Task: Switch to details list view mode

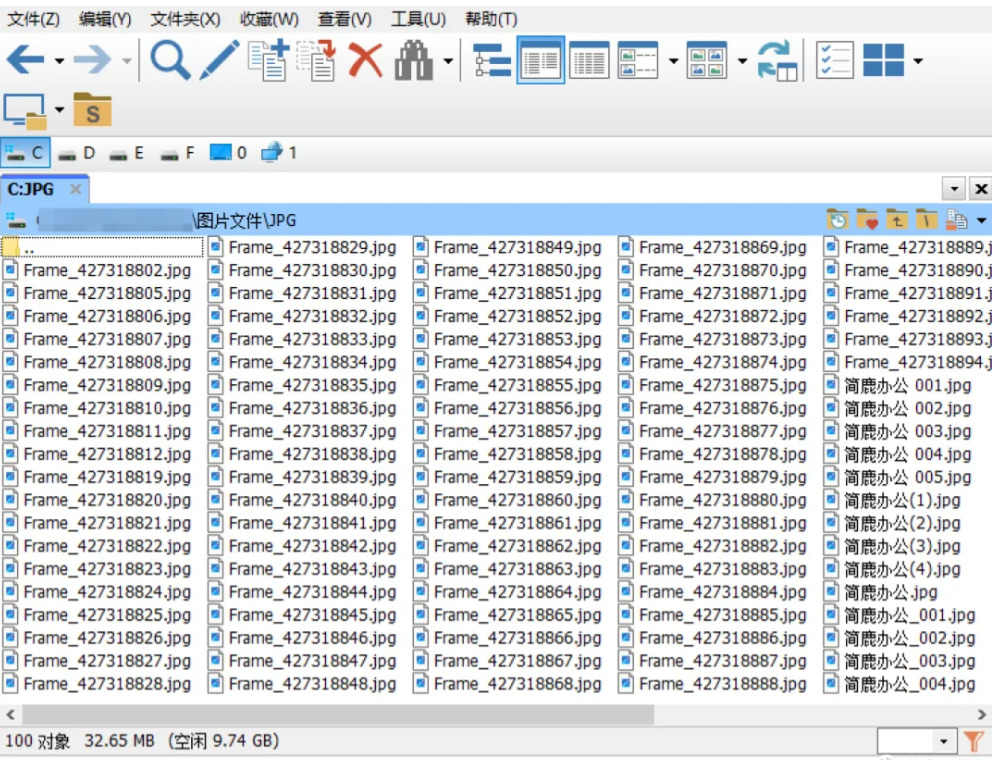Action: click(589, 61)
